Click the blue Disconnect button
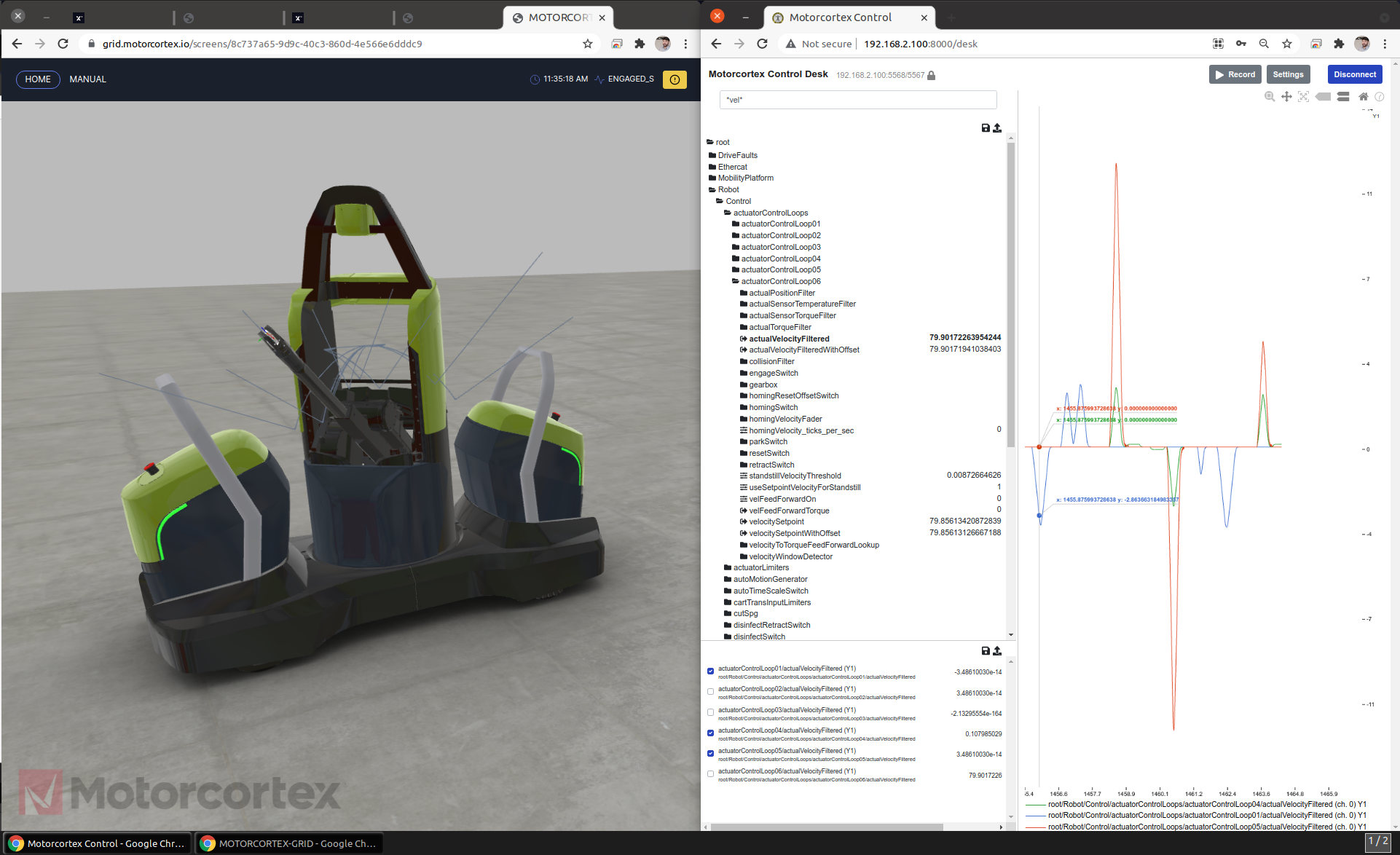The width and height of the screenshot is (1400, 855). [1354, 74]
